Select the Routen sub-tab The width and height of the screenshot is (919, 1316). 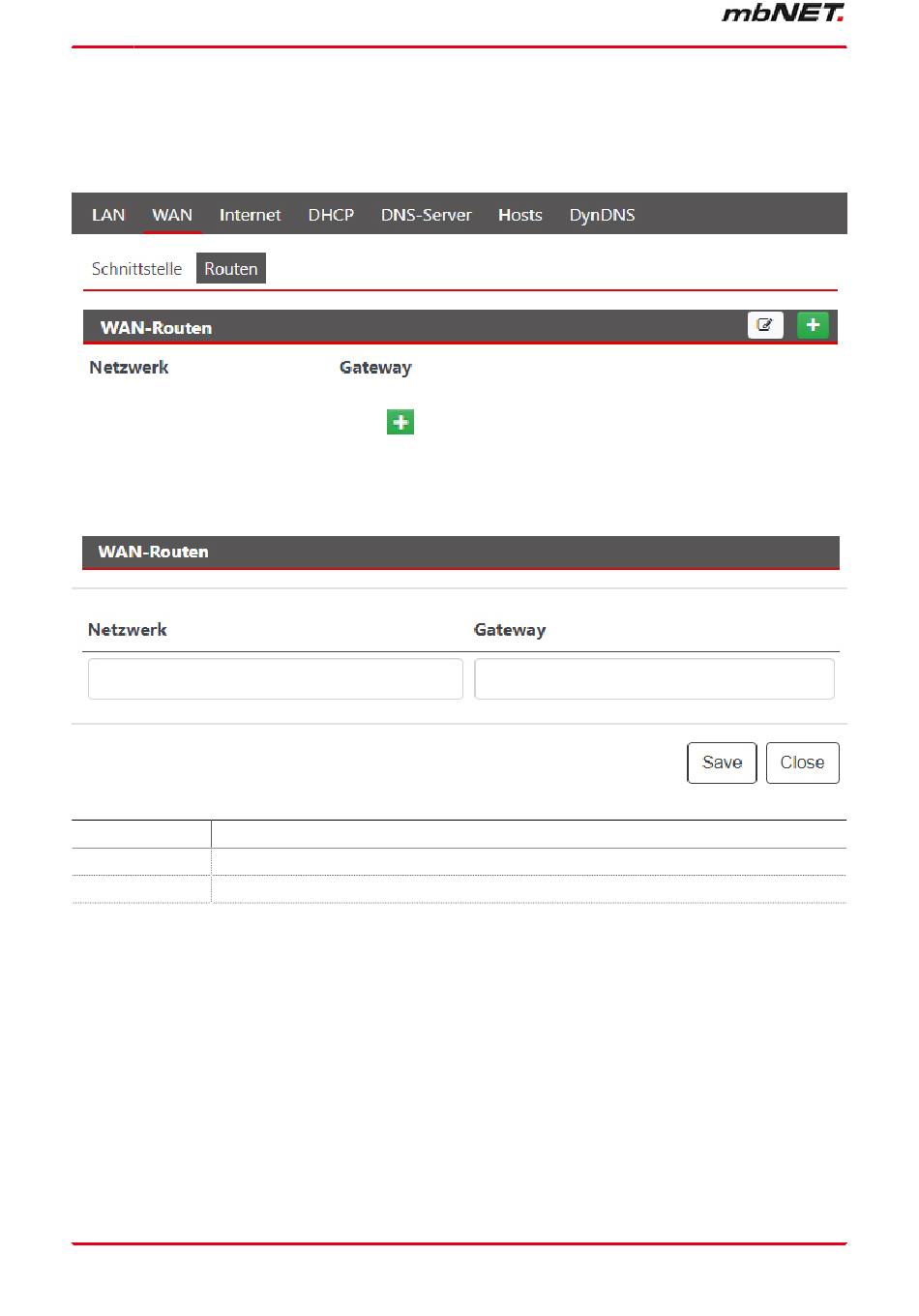(231, 269)
